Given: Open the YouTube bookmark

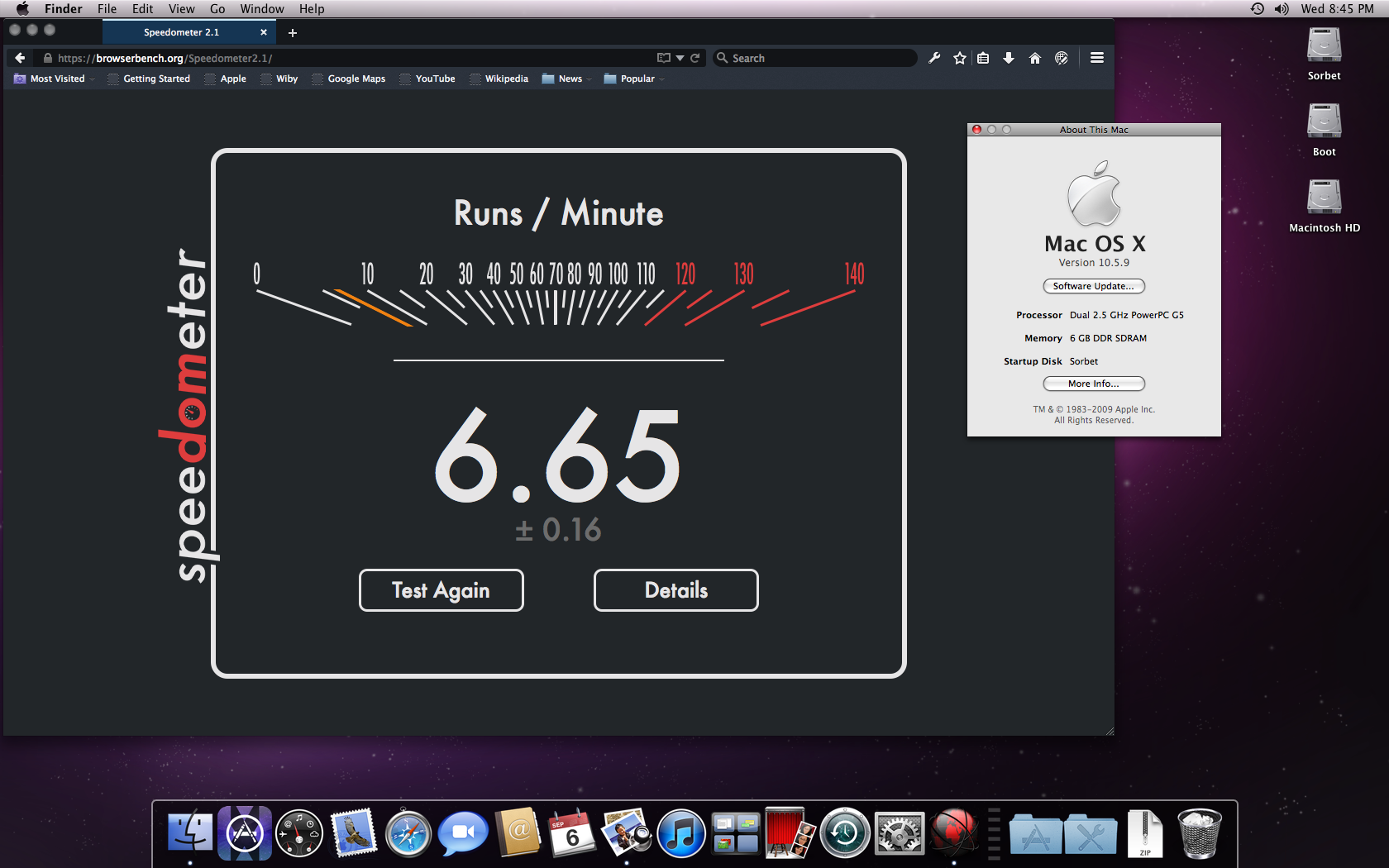Looking at the screenshot, I should point(427,79).
